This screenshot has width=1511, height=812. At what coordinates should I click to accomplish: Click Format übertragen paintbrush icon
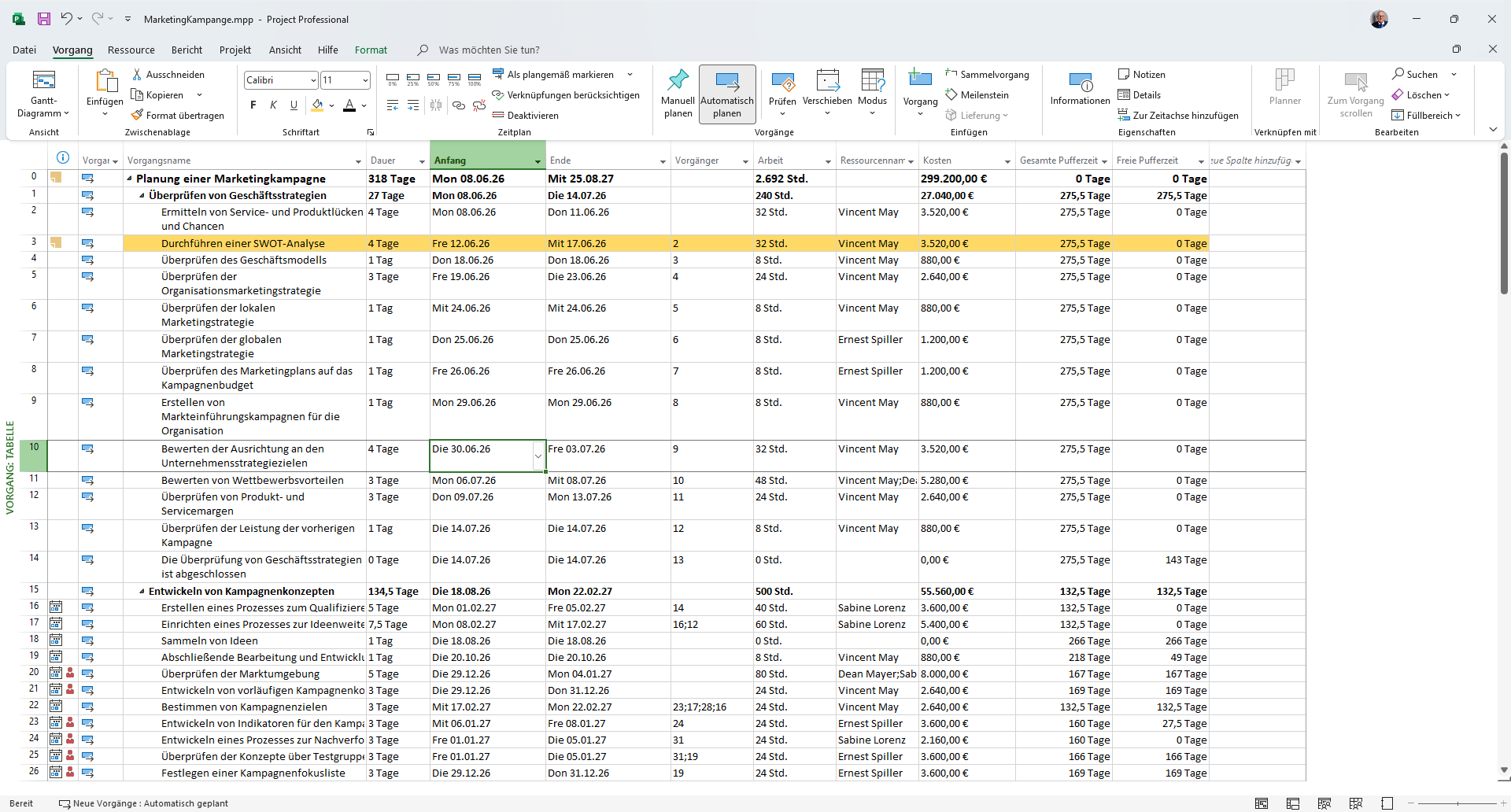[x=137, y=115]
